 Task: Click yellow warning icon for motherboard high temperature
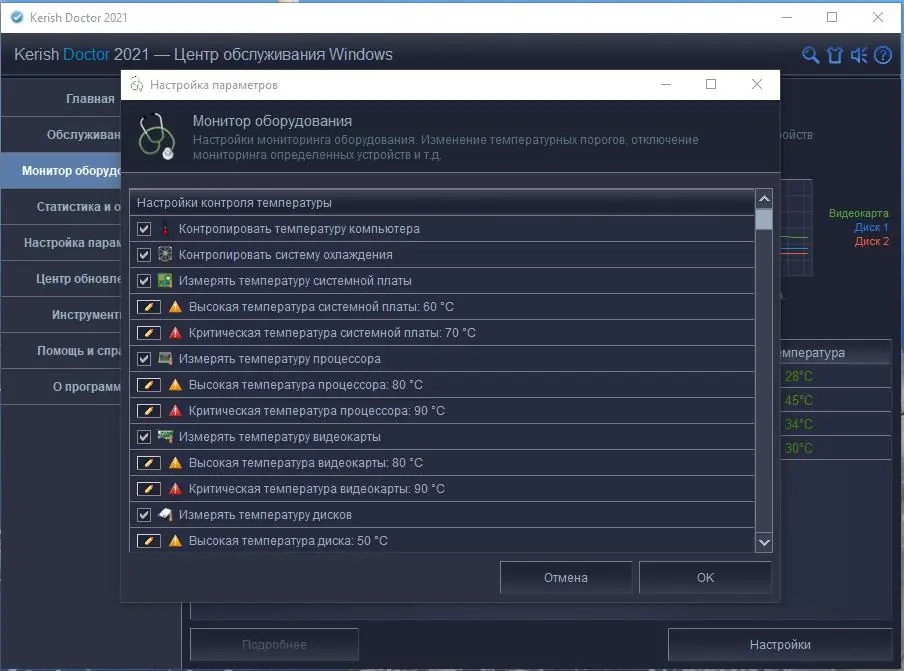(x=175, y=307)
